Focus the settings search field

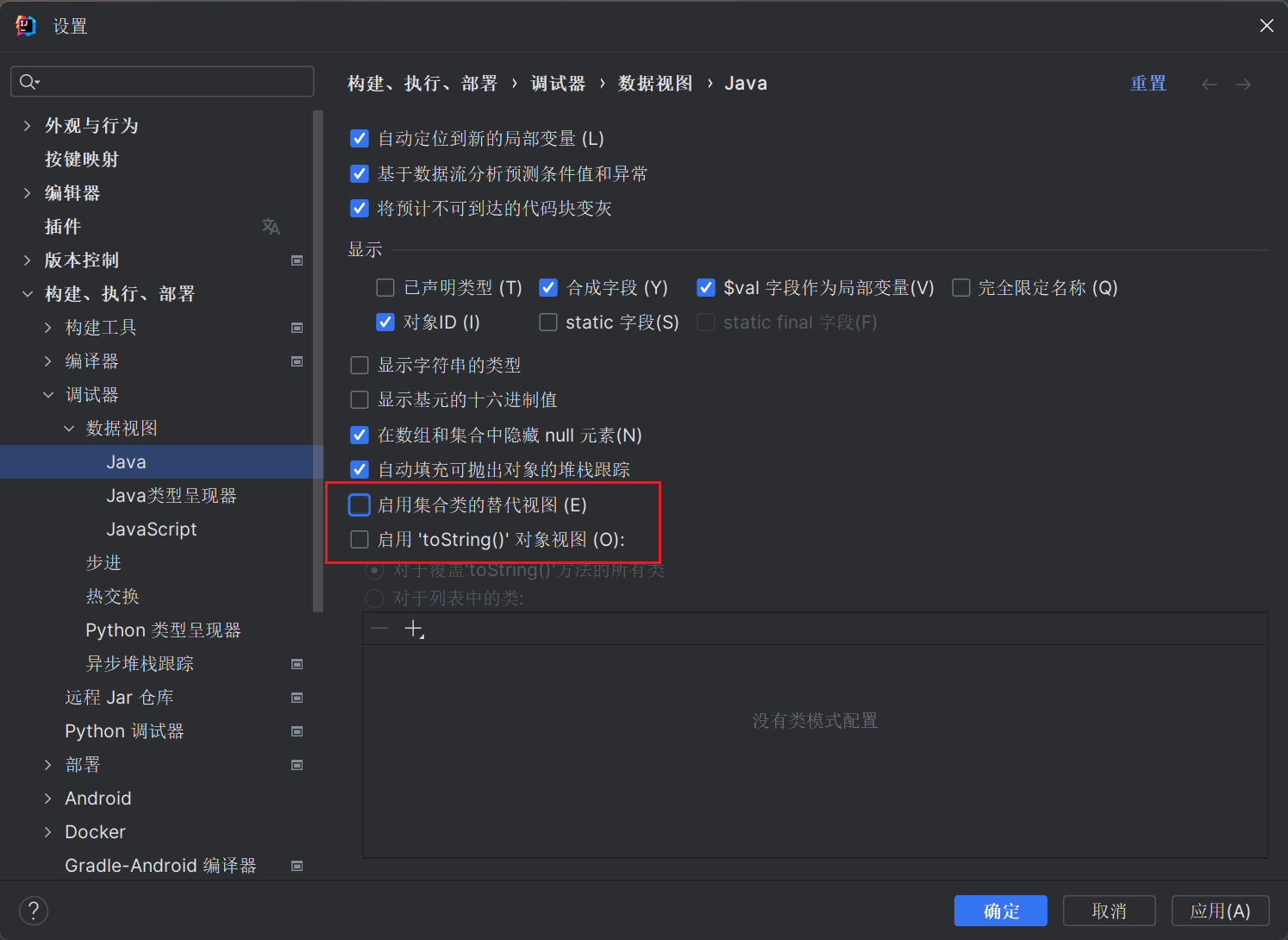172,82
